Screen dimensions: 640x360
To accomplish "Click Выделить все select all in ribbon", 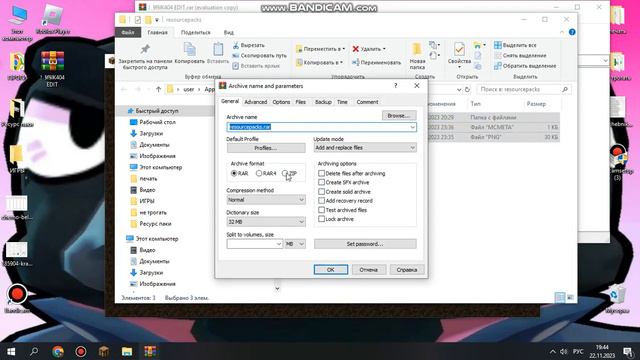I will 515,45.
